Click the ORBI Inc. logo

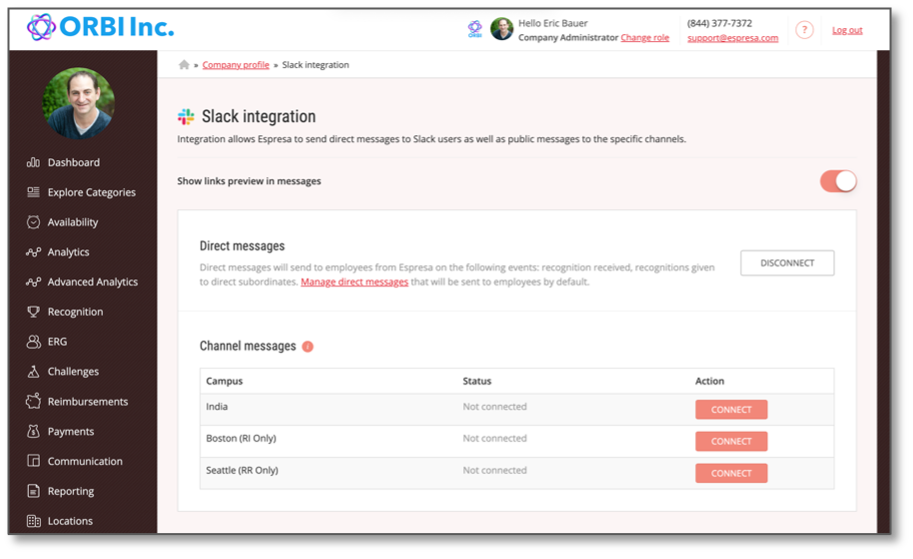click(x=100, y=27)
